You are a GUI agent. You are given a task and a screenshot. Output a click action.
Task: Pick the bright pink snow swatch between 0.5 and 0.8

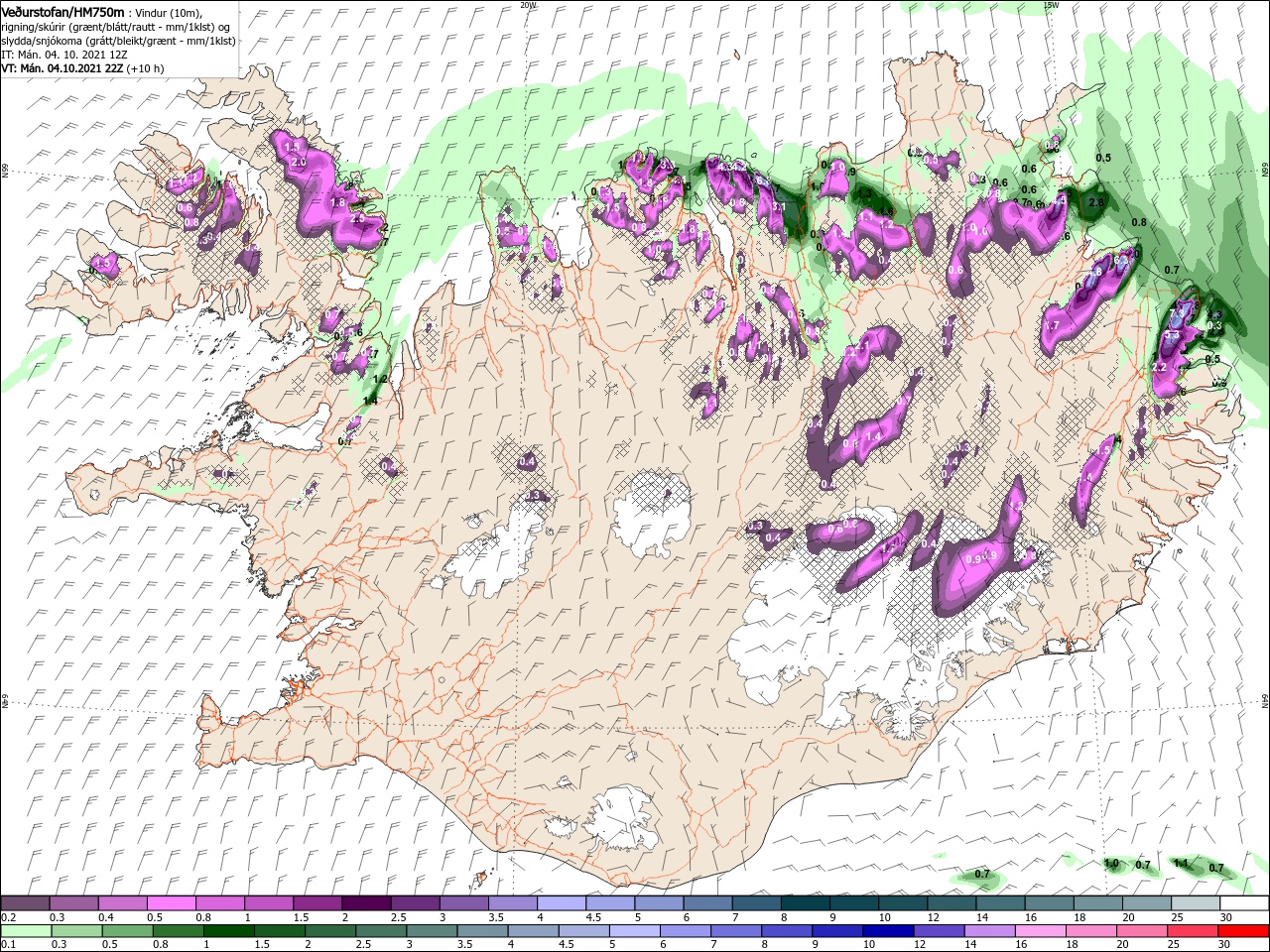[171, 903]
